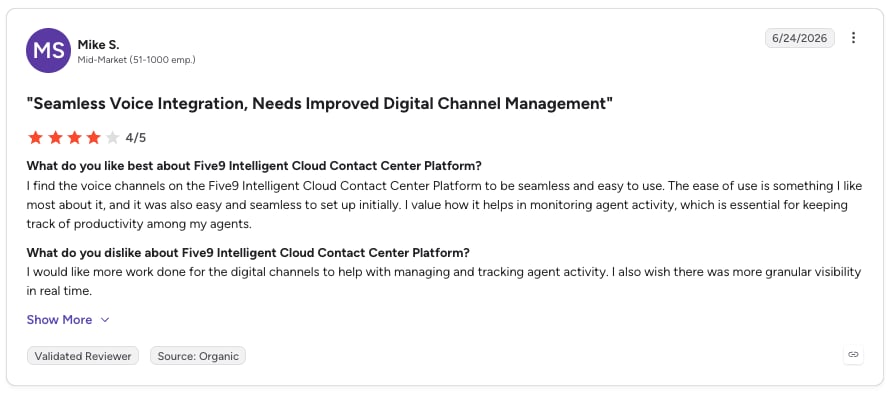Click the Validated Reviewer badge
The height and width of the screenshot is (398, 890).
click(x=83, y=356)
